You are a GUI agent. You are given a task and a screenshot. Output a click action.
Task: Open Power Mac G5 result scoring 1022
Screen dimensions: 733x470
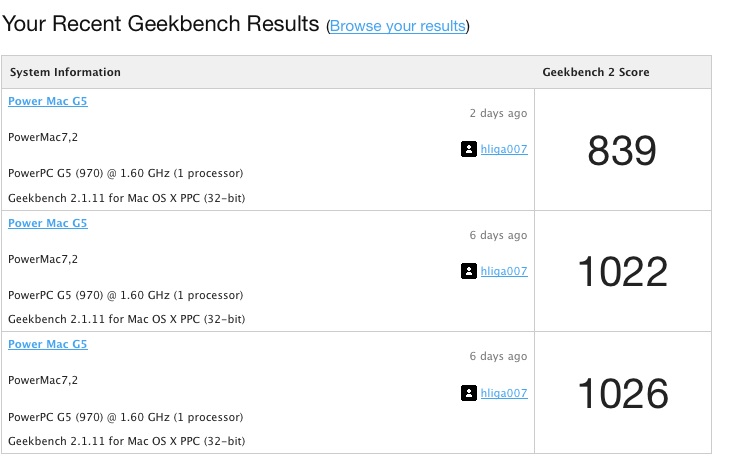pyautogui.click(x=48, y=223)
